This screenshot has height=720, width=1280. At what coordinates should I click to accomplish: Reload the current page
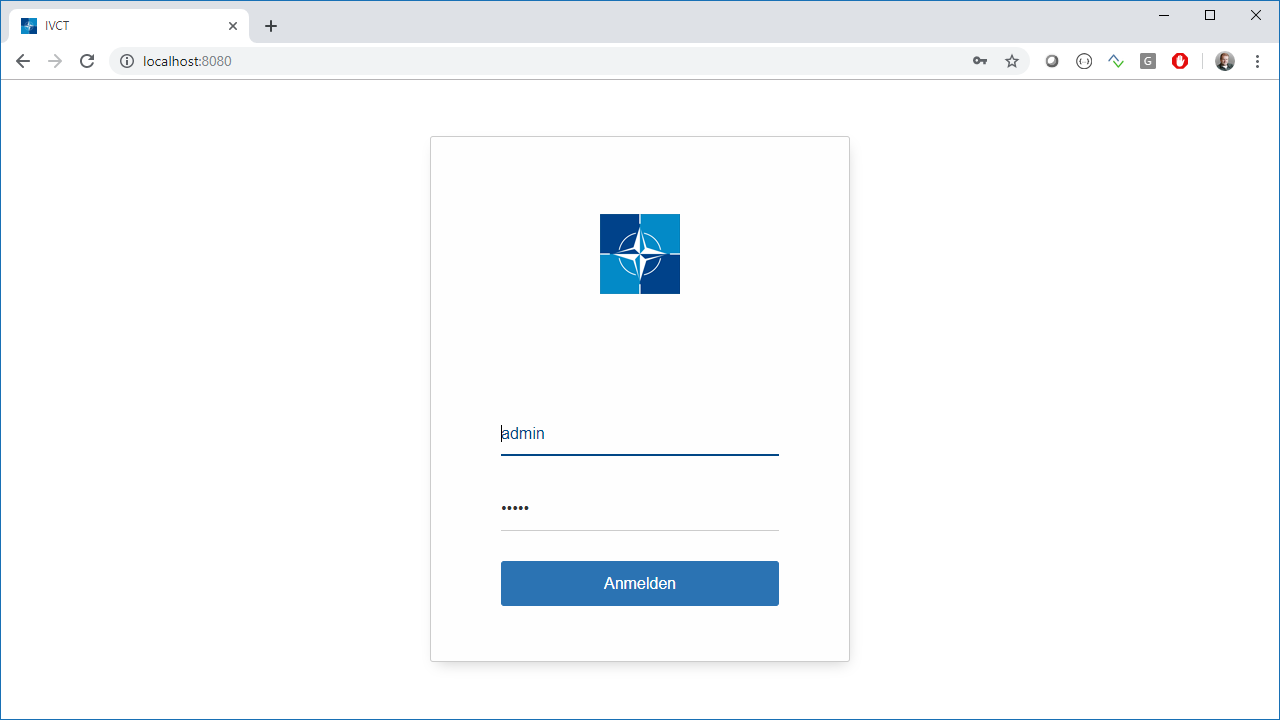87,61
